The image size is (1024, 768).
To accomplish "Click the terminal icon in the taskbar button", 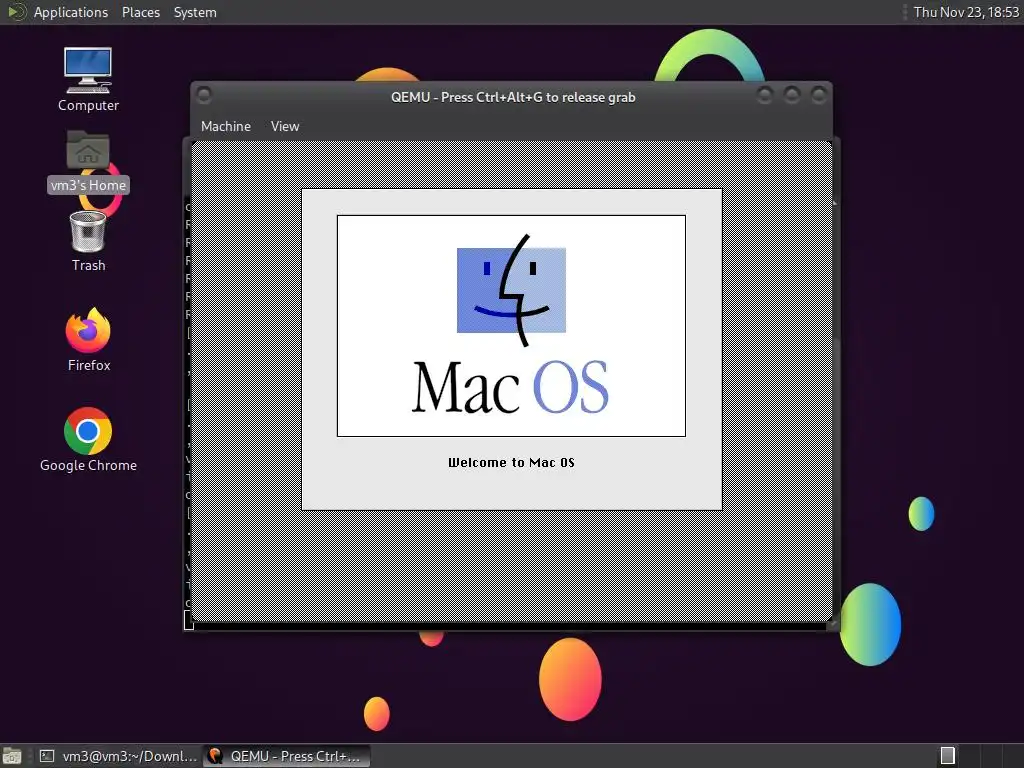I will click(47, 756).
